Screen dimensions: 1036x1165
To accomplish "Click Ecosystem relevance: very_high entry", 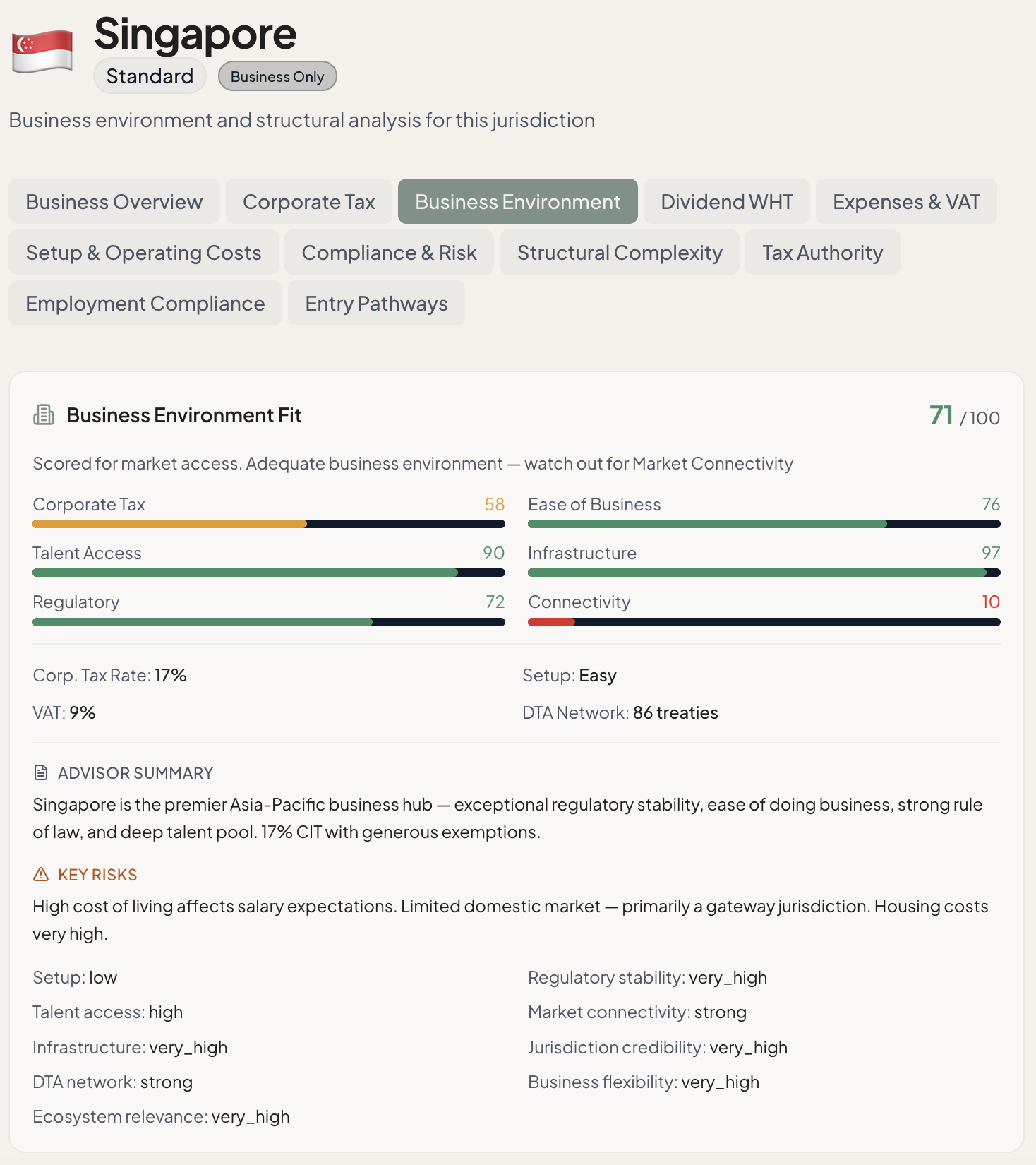I will point(162,1116).
